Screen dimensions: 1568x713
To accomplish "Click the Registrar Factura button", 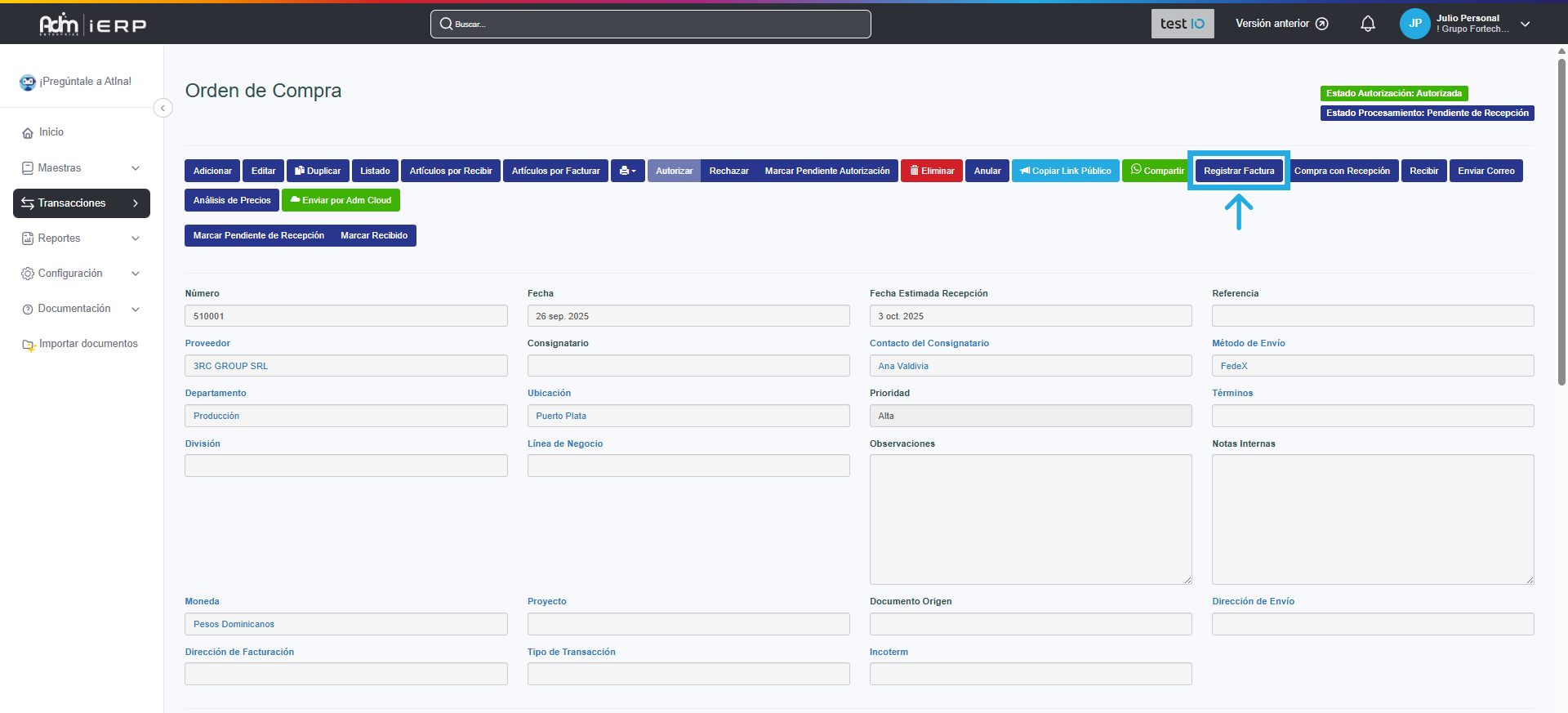I will click(1238, 171).
